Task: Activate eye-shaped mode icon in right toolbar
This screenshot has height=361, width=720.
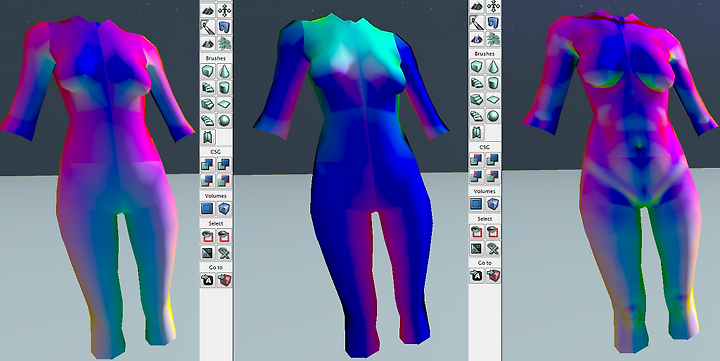Action: tap(477, 39)
